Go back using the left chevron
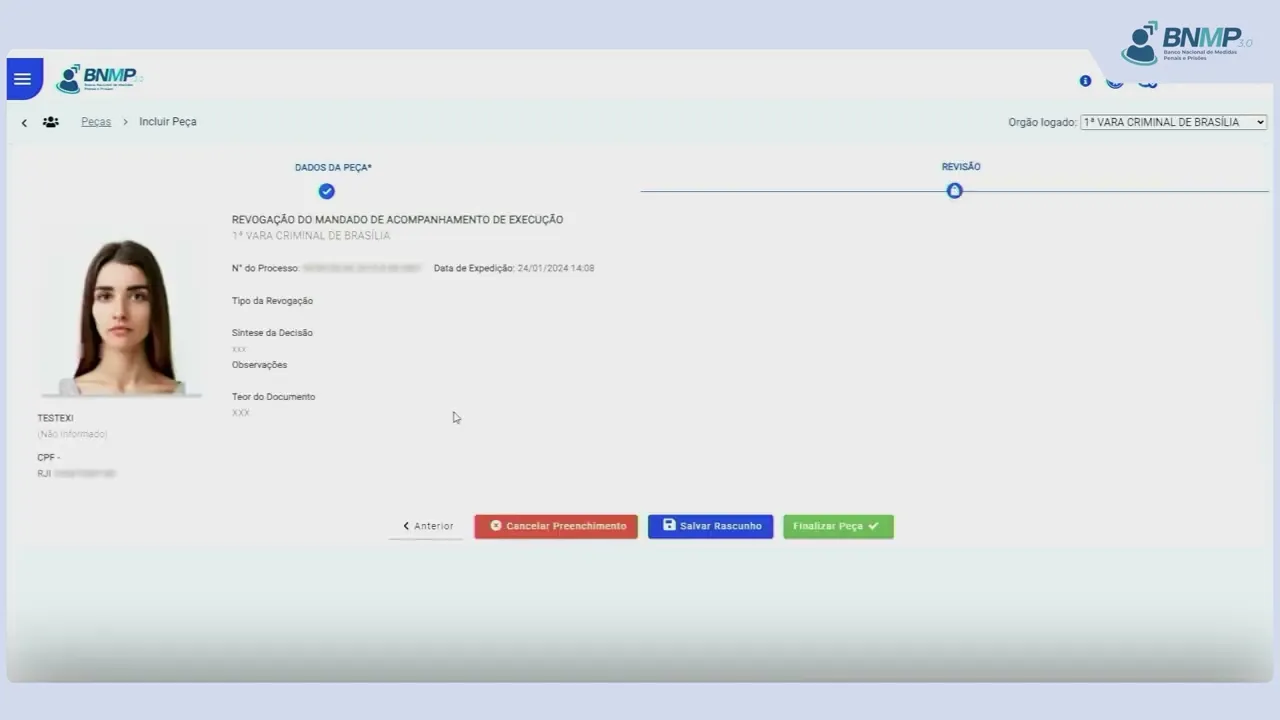The width and height of the screenshot is (1280, 720). [x=24, y=123]
